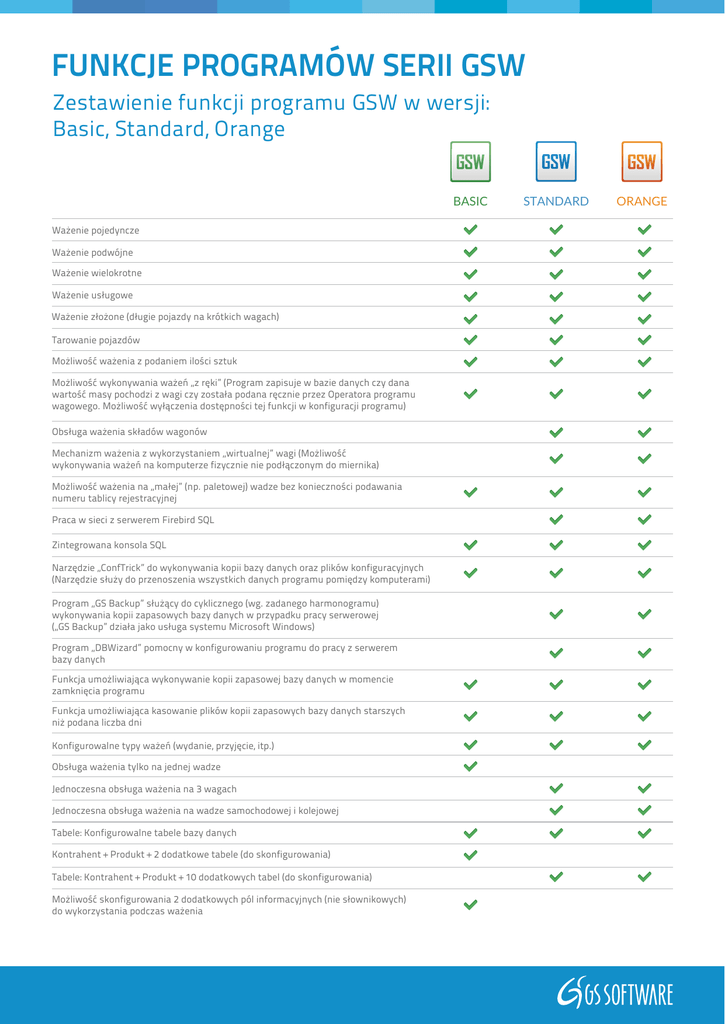Click the Ważenie podwójne row text

pyautogui.click(x=93, y=253)
